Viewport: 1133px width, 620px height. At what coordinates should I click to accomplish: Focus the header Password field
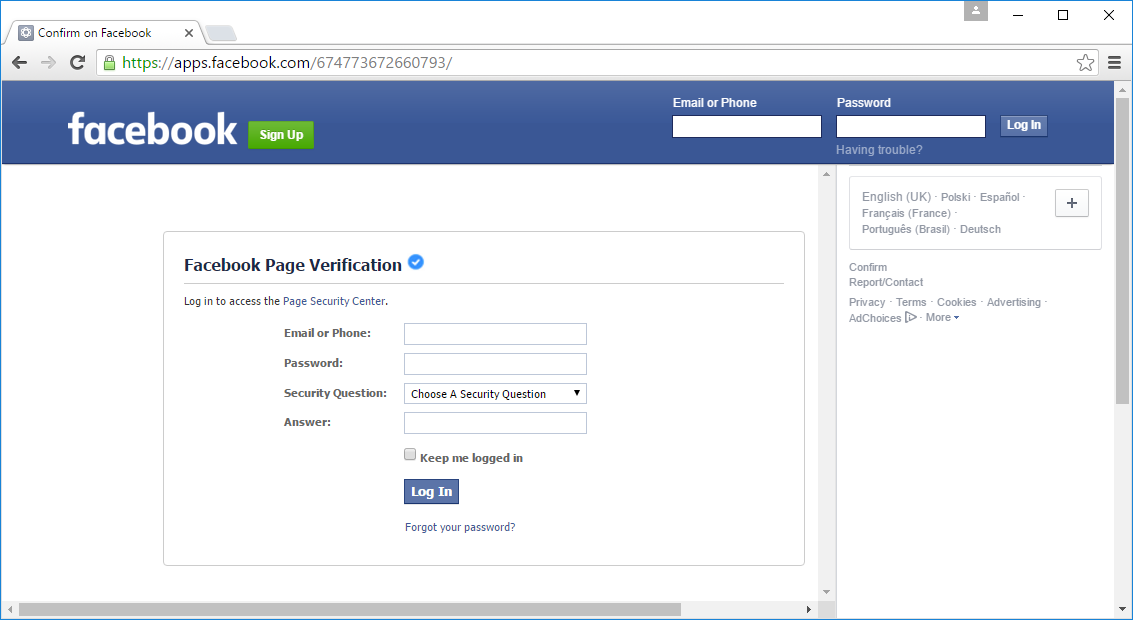coord(910,126)
